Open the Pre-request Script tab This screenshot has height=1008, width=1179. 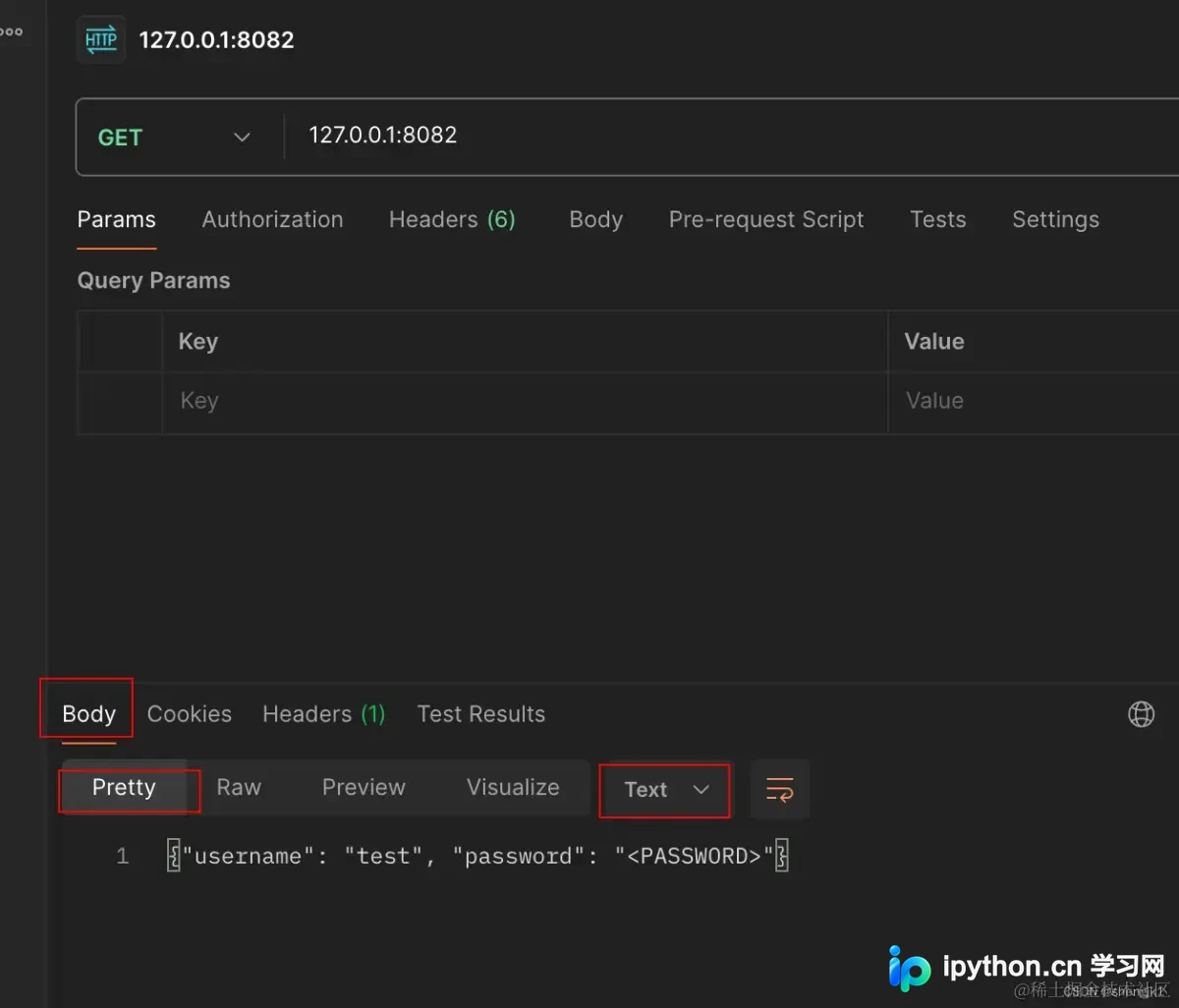766,220
